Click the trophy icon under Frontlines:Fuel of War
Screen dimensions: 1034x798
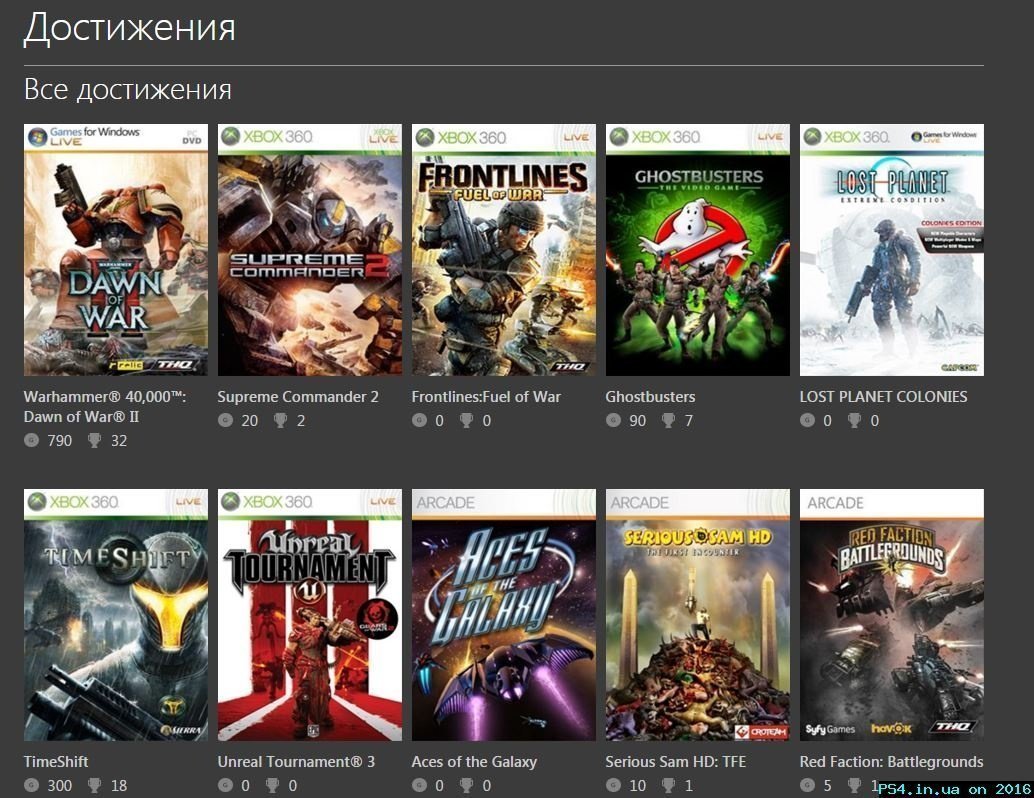click(466, 420)
